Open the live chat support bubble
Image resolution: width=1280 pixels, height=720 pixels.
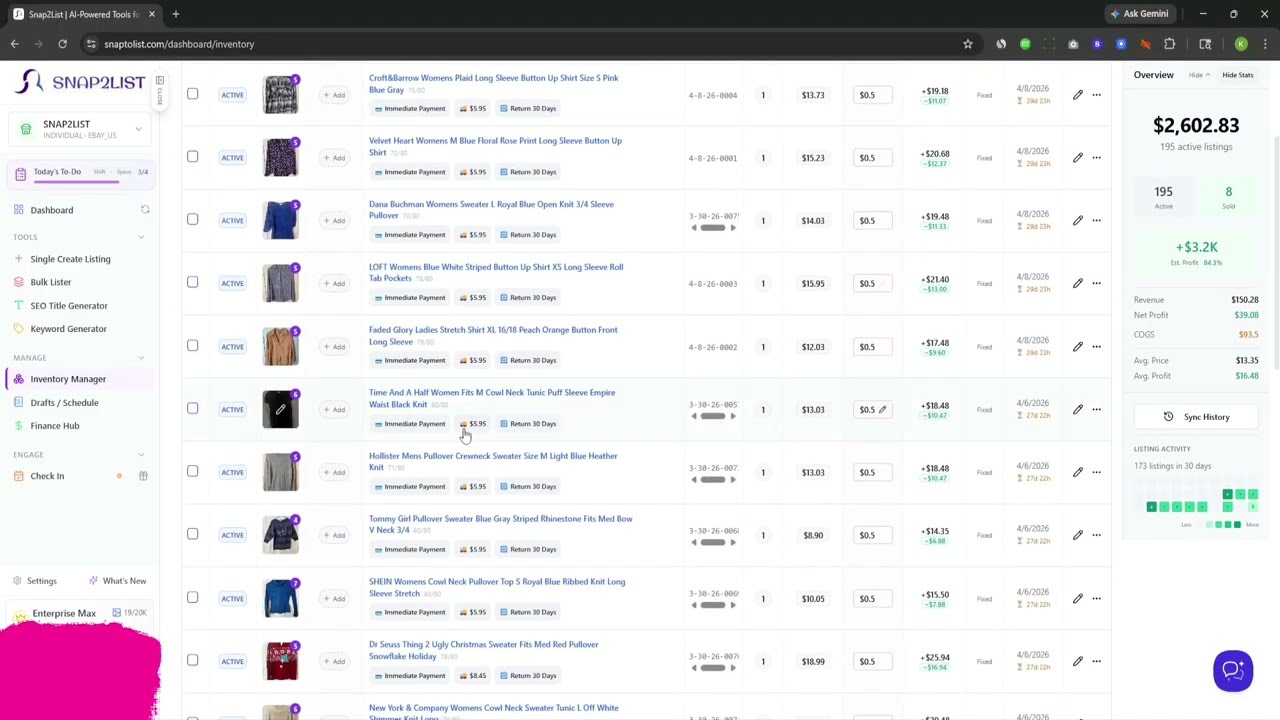[x=1233, y=670]
